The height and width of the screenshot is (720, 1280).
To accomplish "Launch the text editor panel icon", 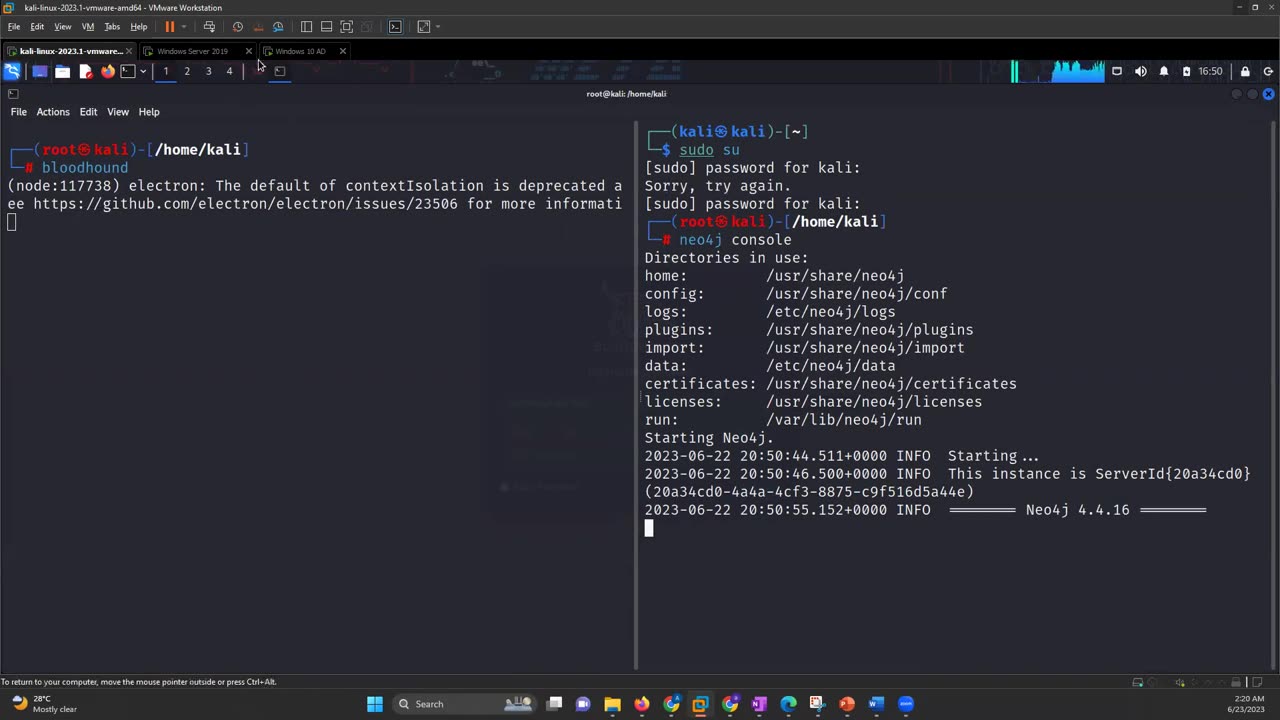I will pos(85,71).
